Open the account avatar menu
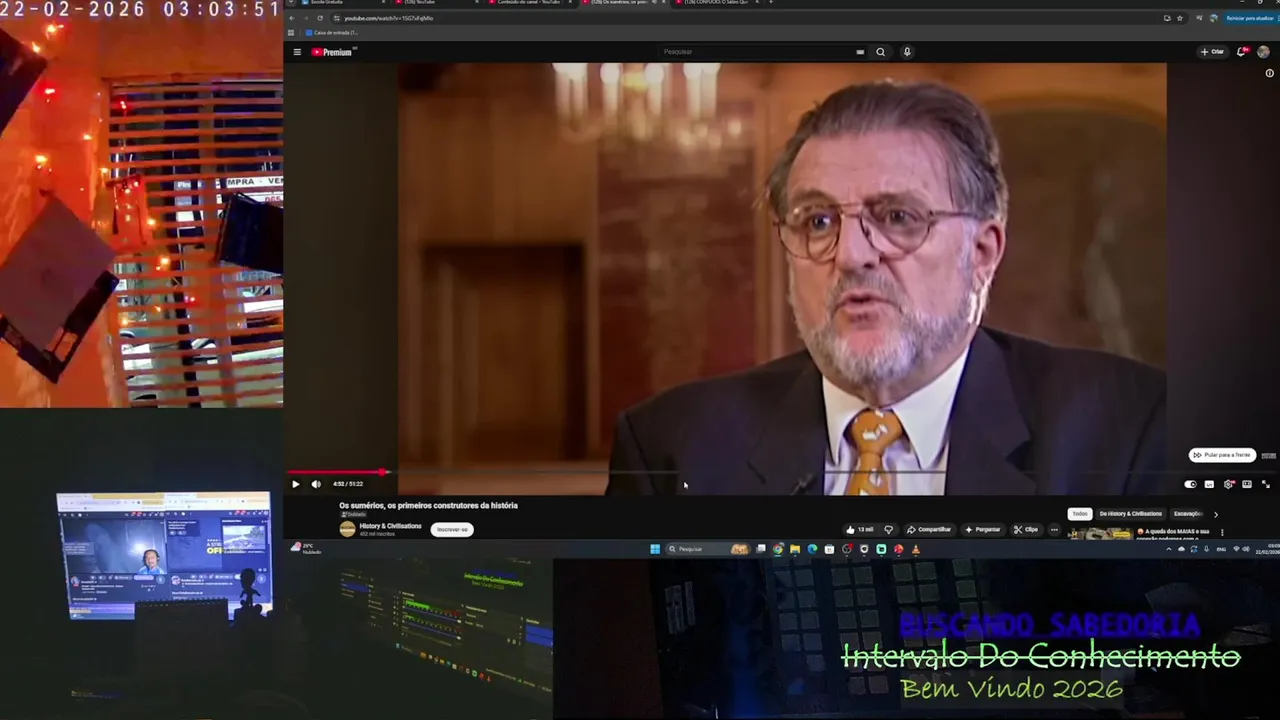 [1264, 52]
